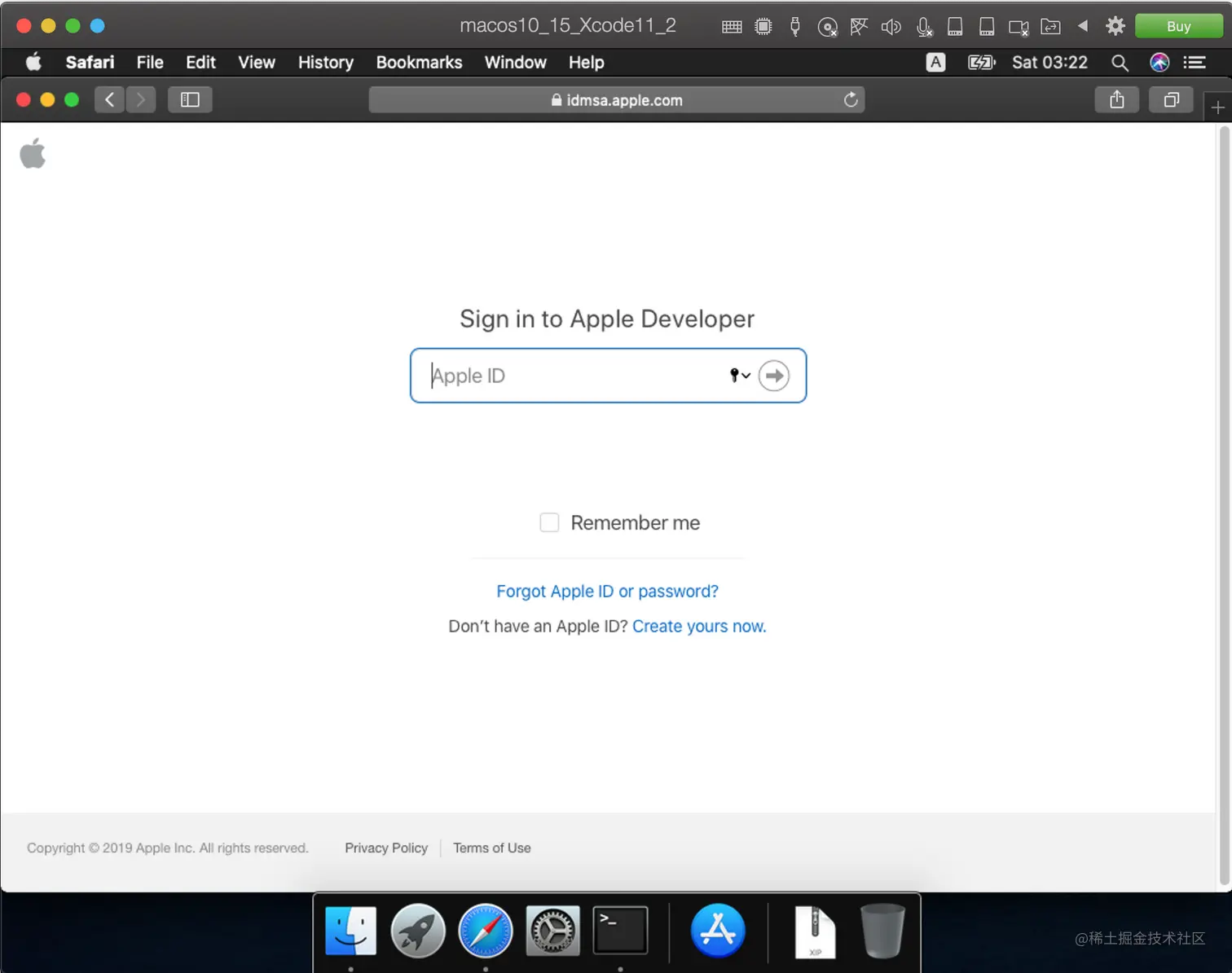Open the shared folders icon

(1051, 26)
